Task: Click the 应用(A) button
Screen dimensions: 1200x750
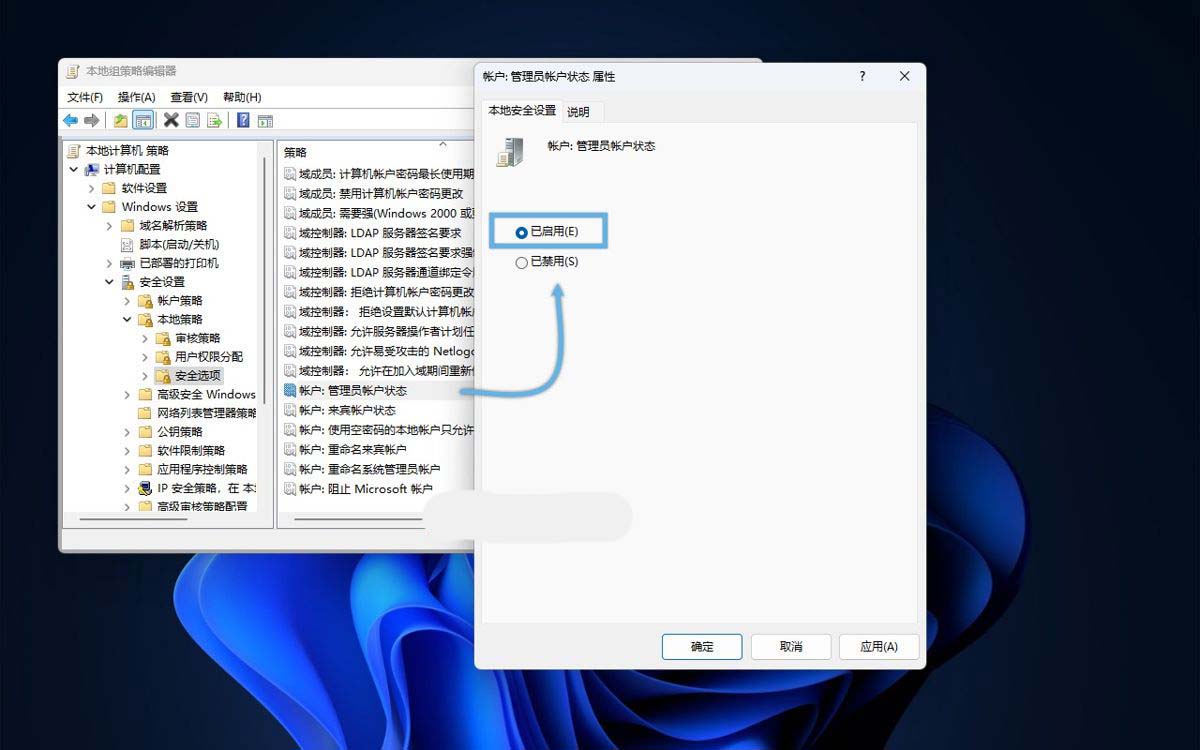Action: tap(879, 646)
